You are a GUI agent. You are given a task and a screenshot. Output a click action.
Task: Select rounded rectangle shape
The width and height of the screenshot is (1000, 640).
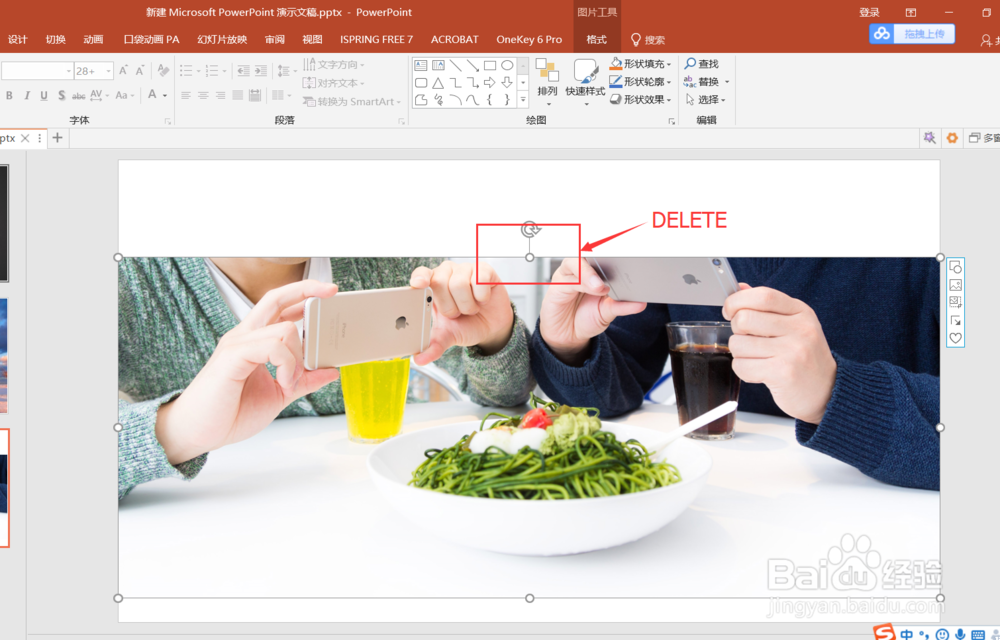click(x=421, y=82)
